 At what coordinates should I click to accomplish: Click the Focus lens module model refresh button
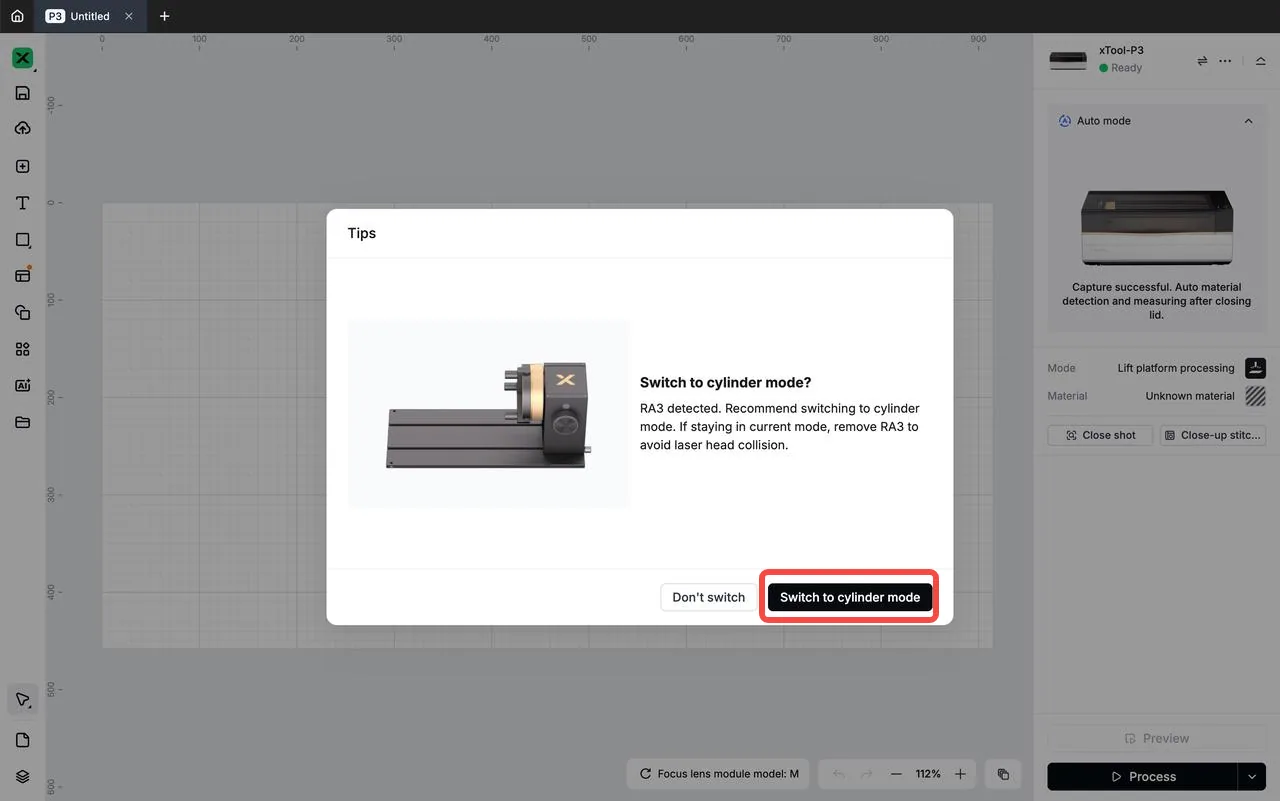coord(718,774)
